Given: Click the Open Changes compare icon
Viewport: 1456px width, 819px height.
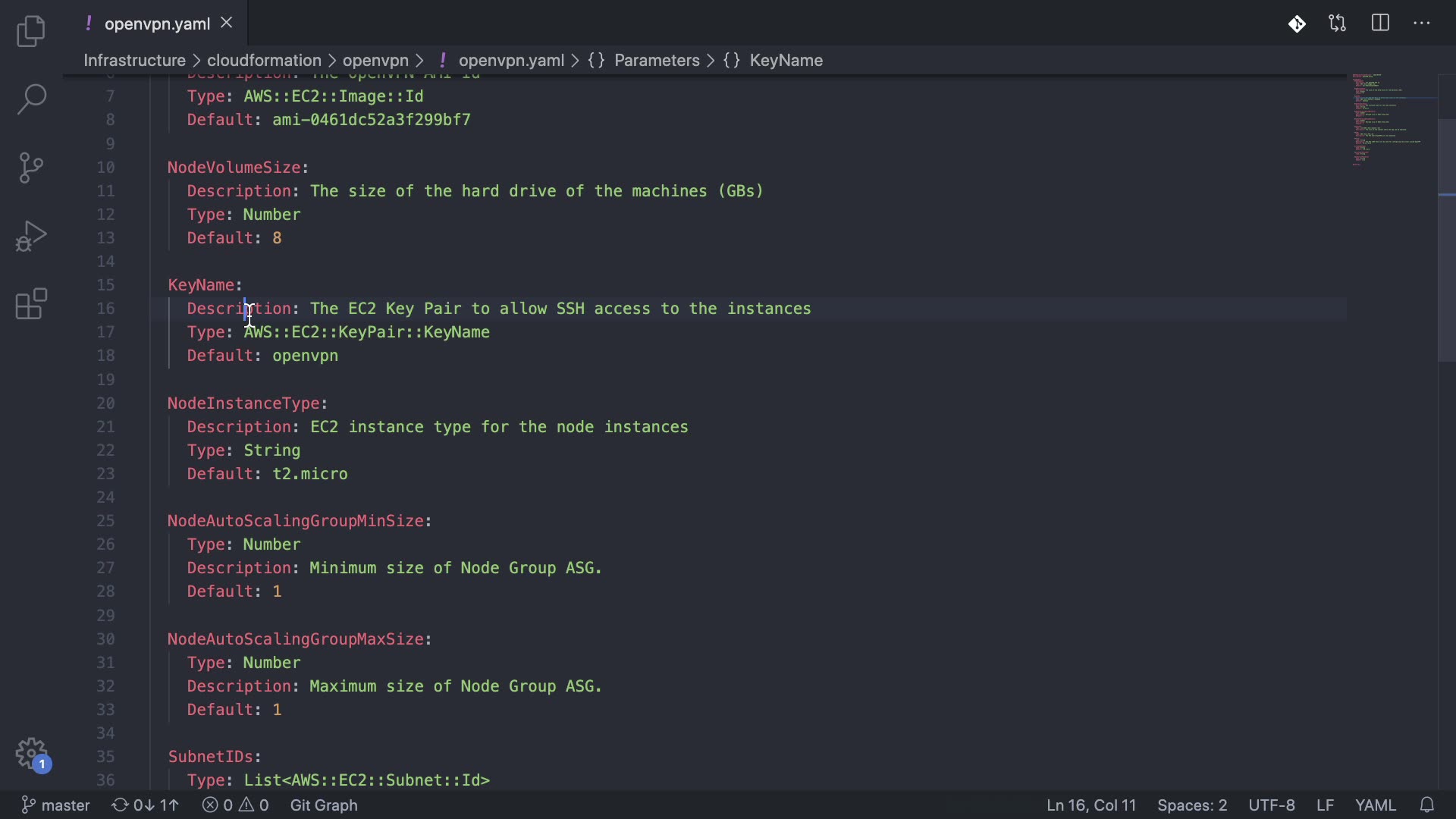Looking at the screenshot, I should (1338, 24).
